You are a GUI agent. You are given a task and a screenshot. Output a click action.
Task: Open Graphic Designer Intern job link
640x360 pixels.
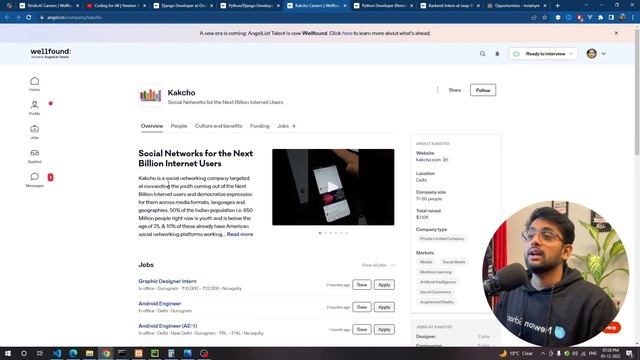[x=167, y=281]
